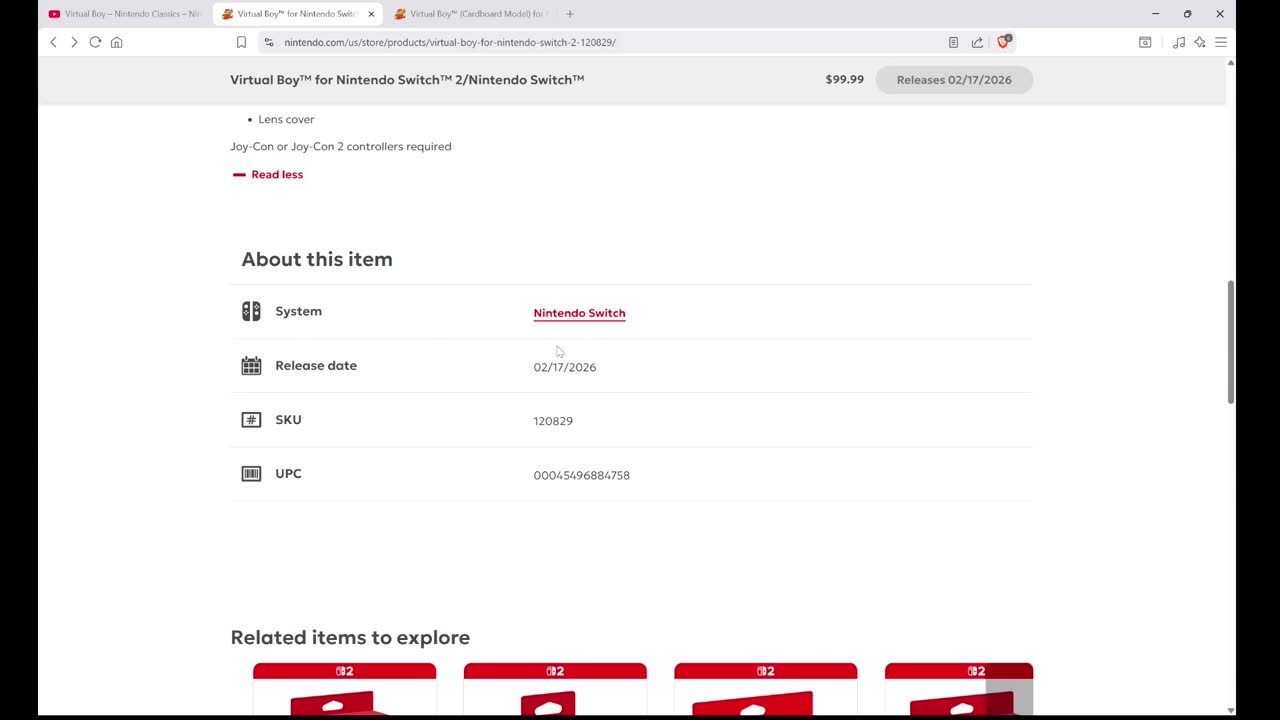Click the scrollbar up arrow

point(1230,63)
